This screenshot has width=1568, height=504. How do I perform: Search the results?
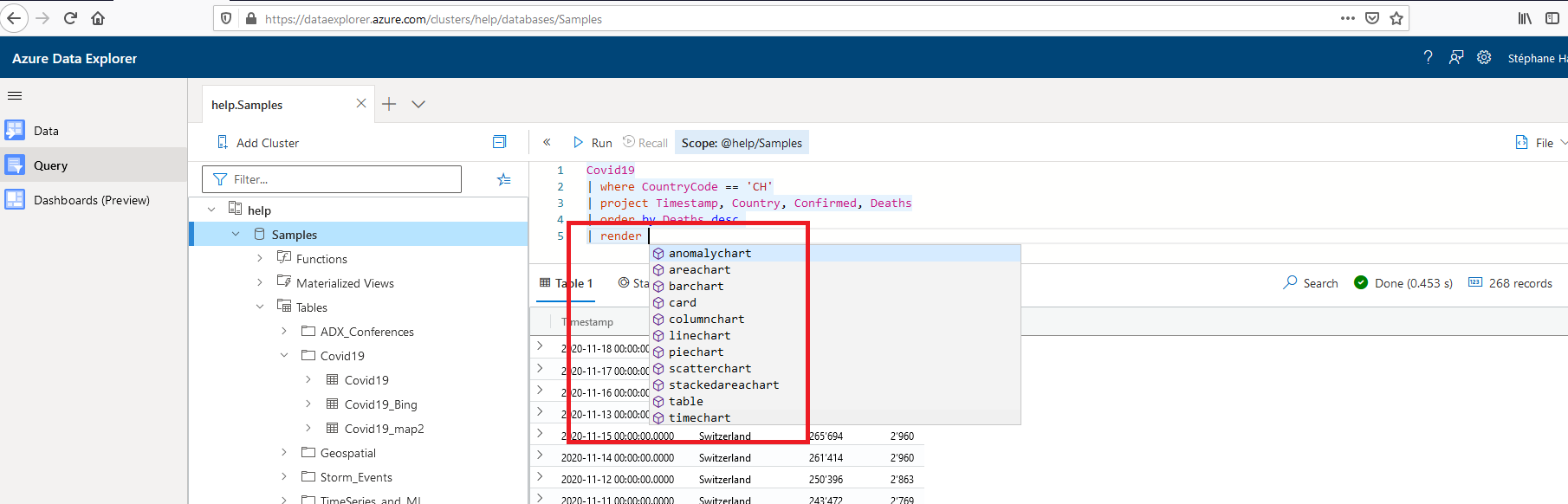[1311, 283]
